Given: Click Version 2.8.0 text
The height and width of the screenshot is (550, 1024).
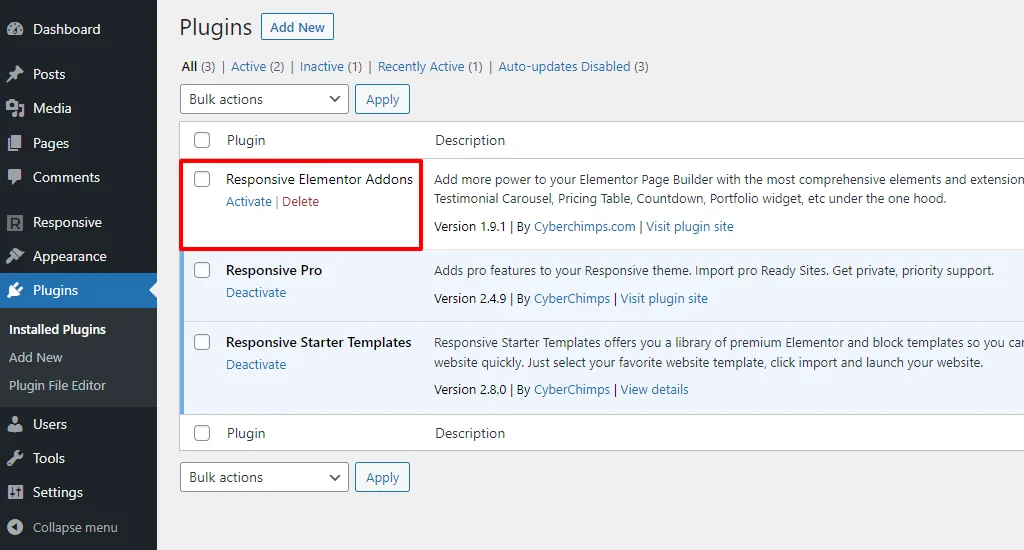Looking at the screenshot, I should tap(470, 390).
